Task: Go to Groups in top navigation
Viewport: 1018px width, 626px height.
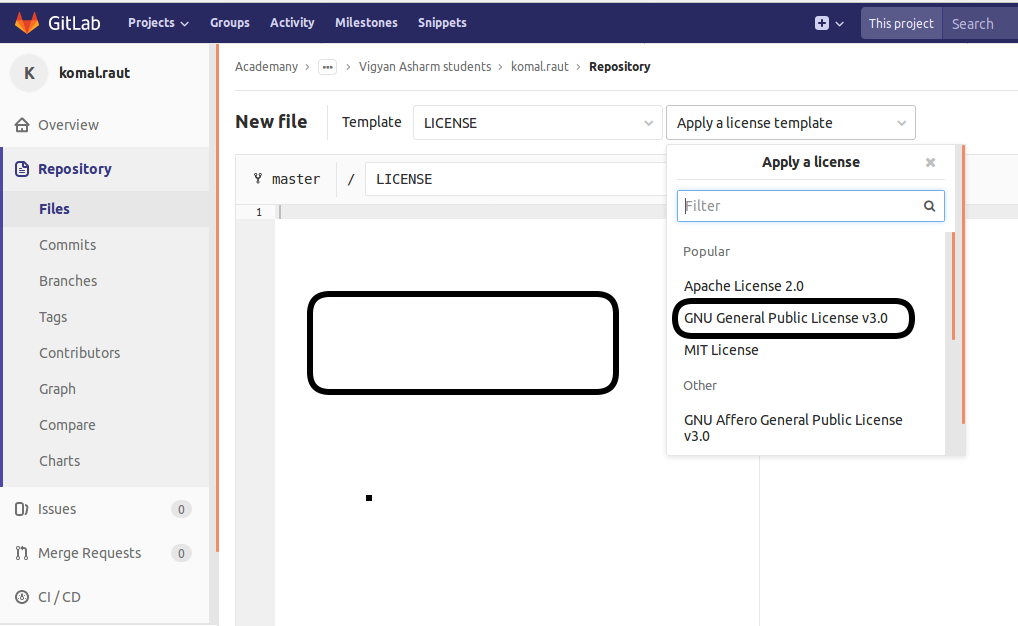Action: 230,23
